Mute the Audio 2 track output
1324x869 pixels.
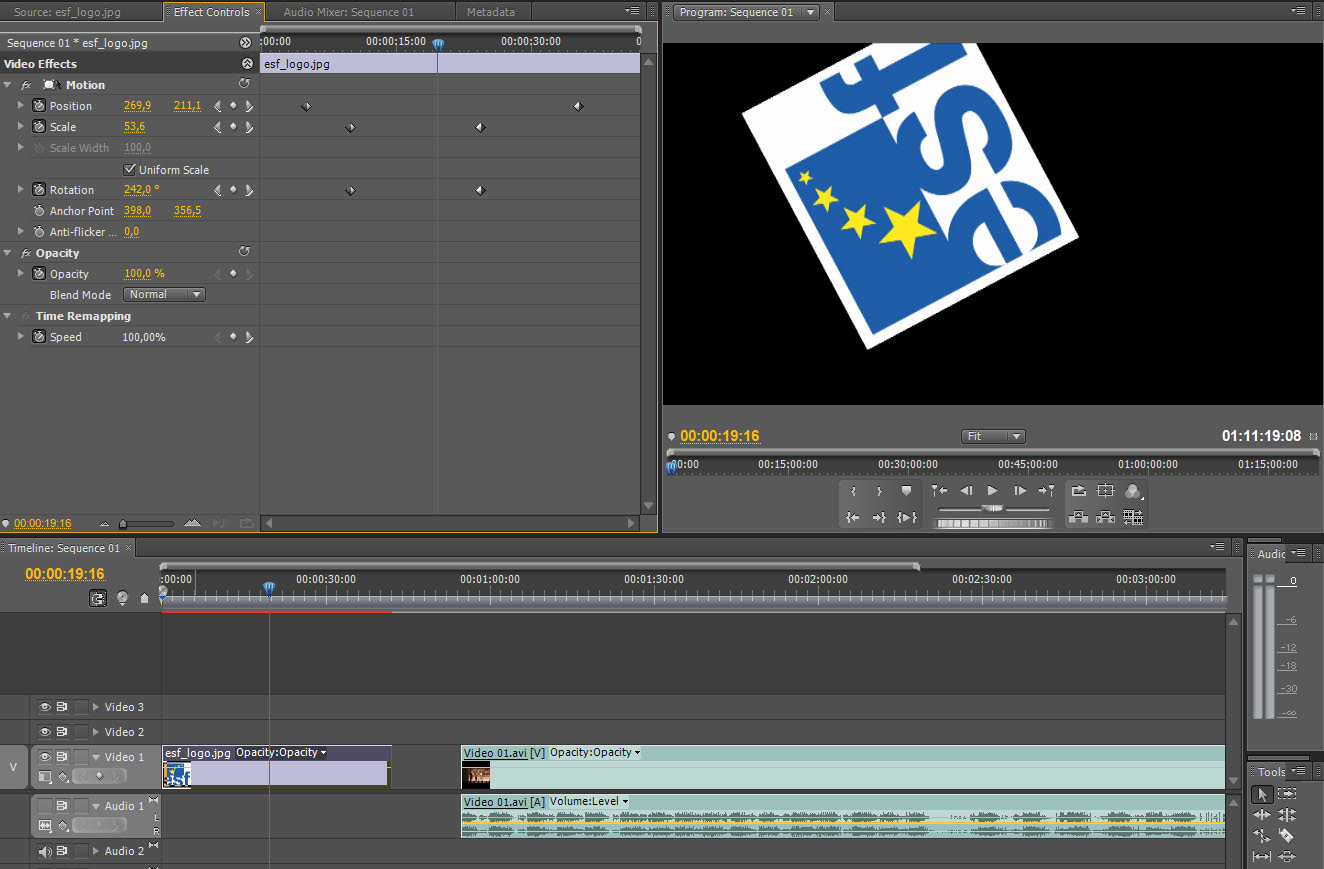(x=45, y=851)
